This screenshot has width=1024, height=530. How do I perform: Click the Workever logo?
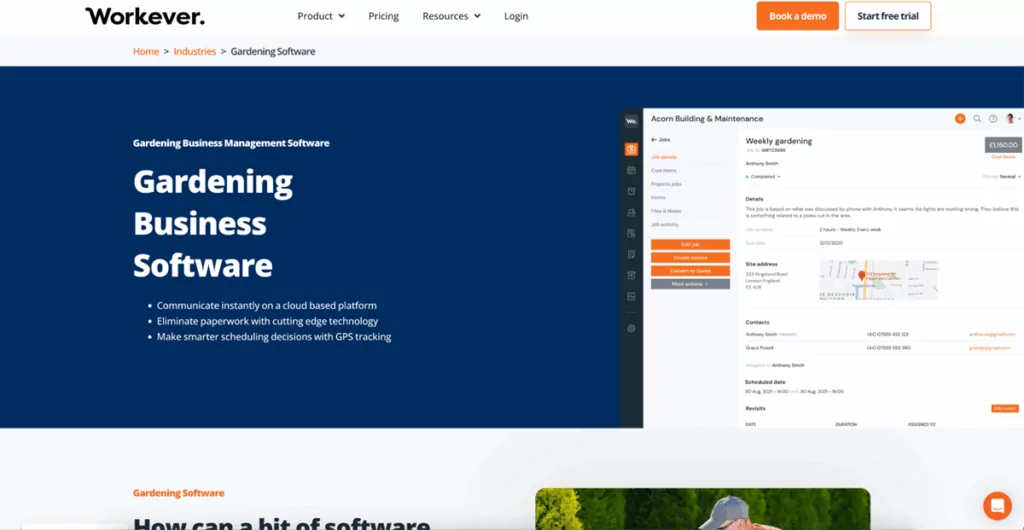[x=144, y=16]
